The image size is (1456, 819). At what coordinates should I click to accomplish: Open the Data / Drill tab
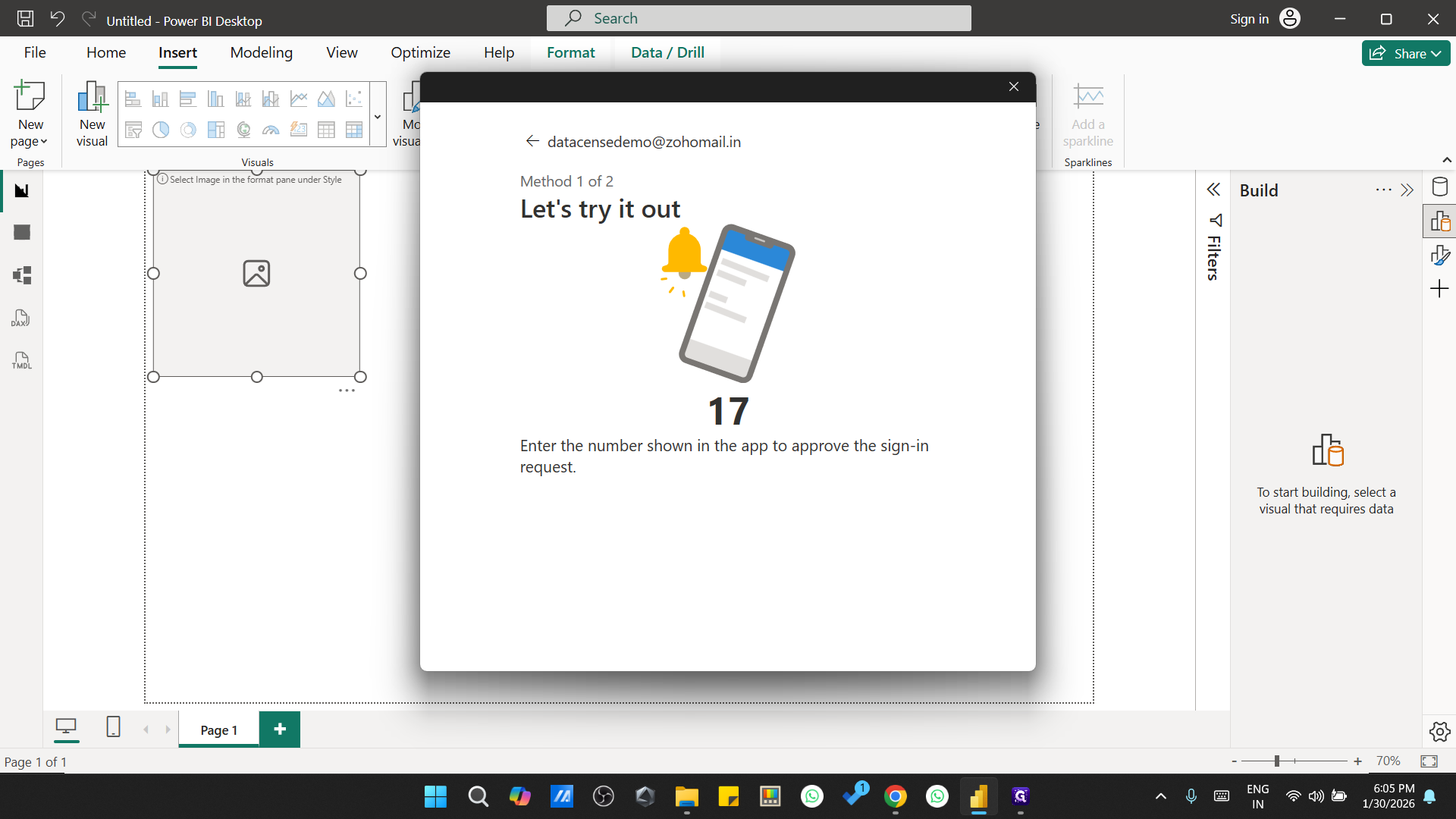click(667, 52)
